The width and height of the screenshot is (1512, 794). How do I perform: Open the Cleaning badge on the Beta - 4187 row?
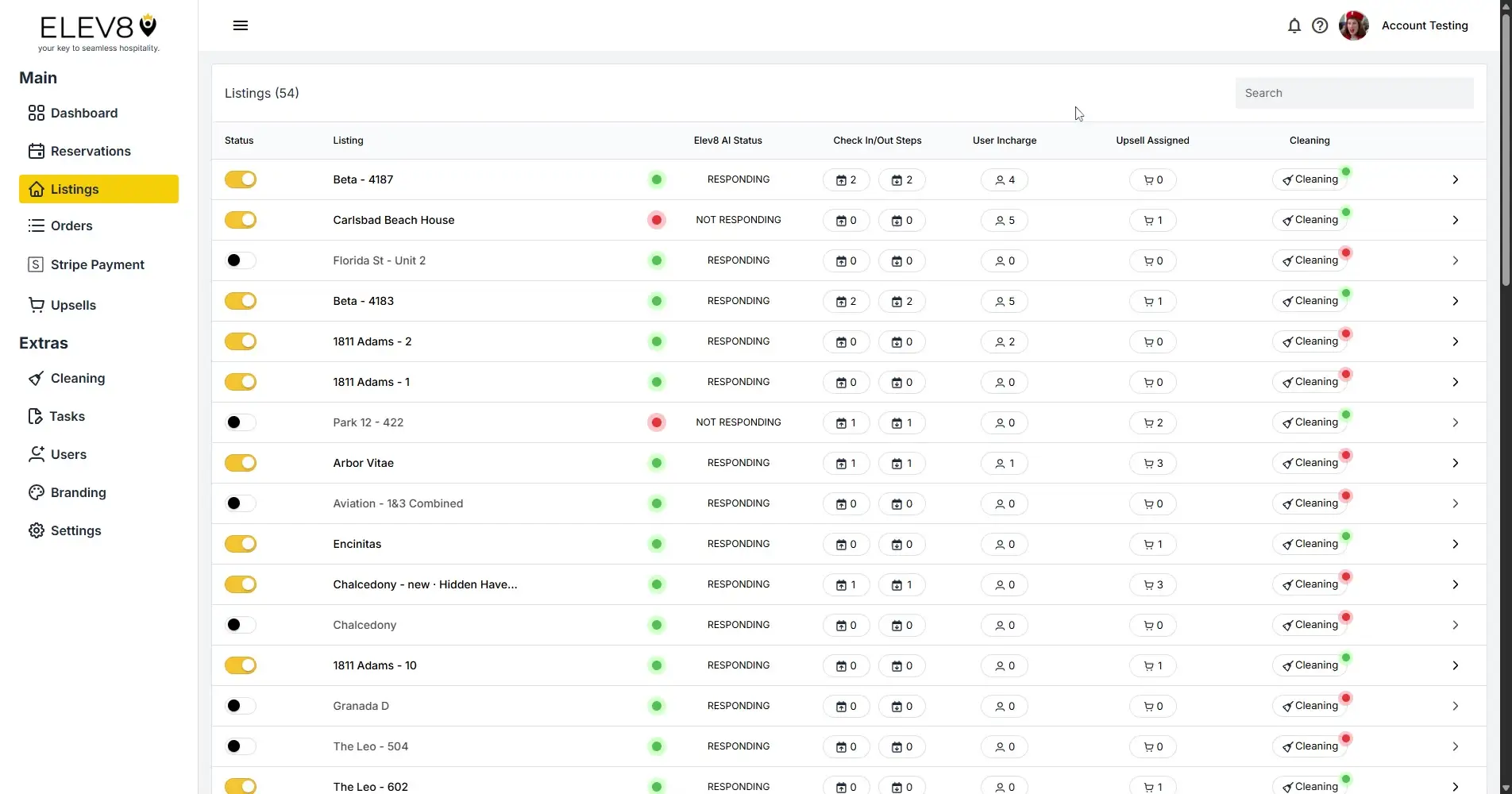pos(1309,179)
